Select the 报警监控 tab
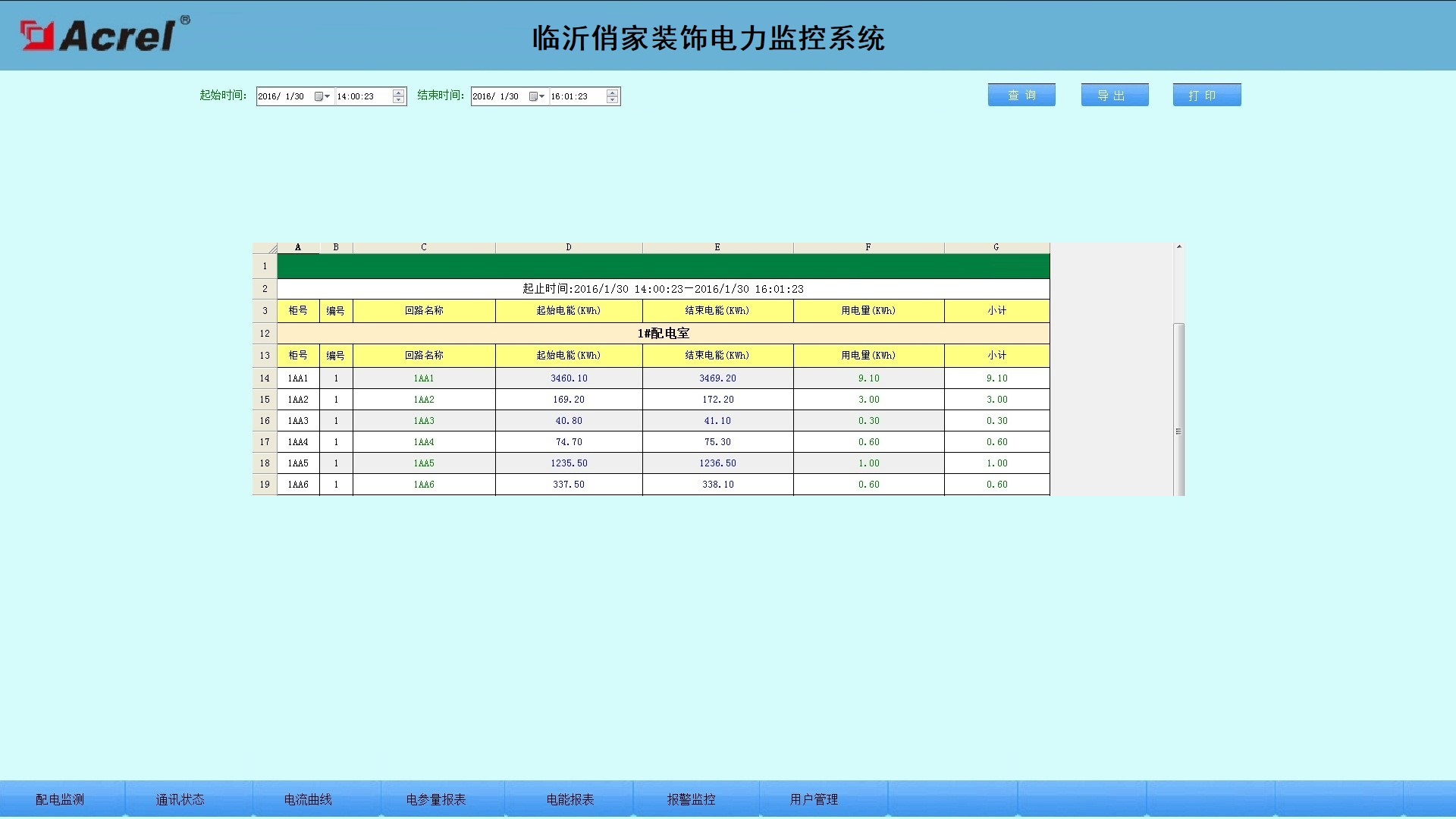The height and width of the screenshot is (819, 1456). point(691,799)
